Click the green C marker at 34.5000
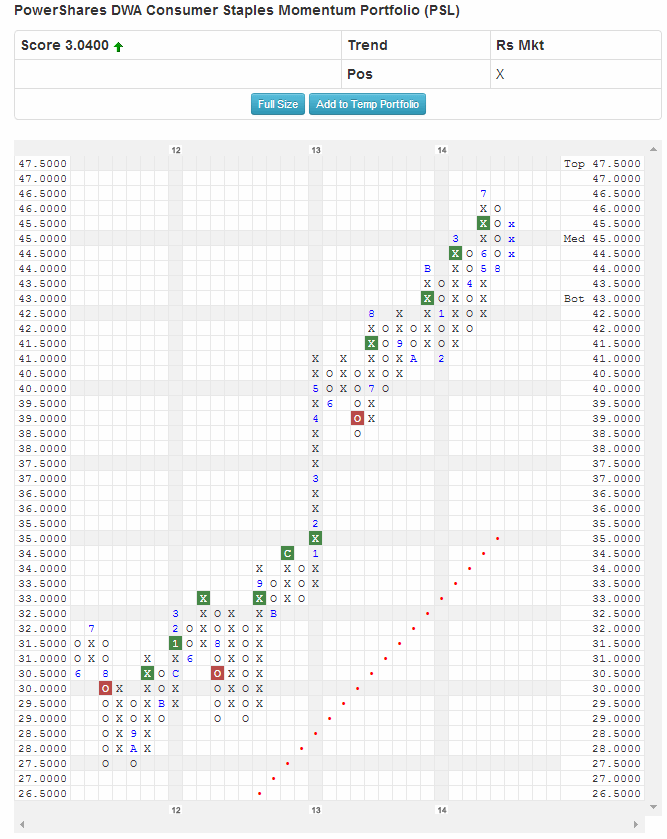Viewport: 667px width, 839px height. pyautogui.click(x=287, y=553)
